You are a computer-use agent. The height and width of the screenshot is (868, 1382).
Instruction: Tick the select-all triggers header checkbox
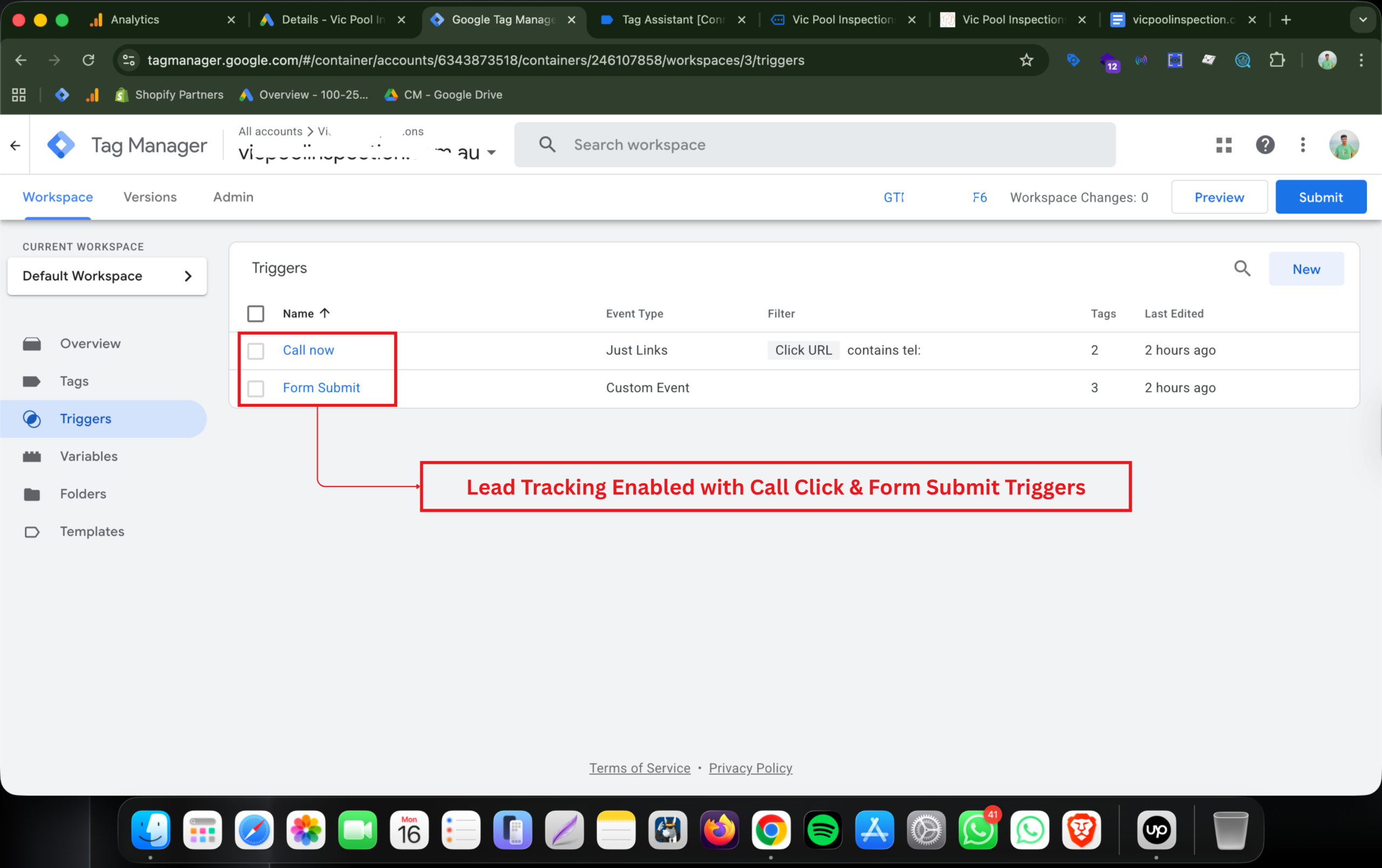click(x=255, y=314)
